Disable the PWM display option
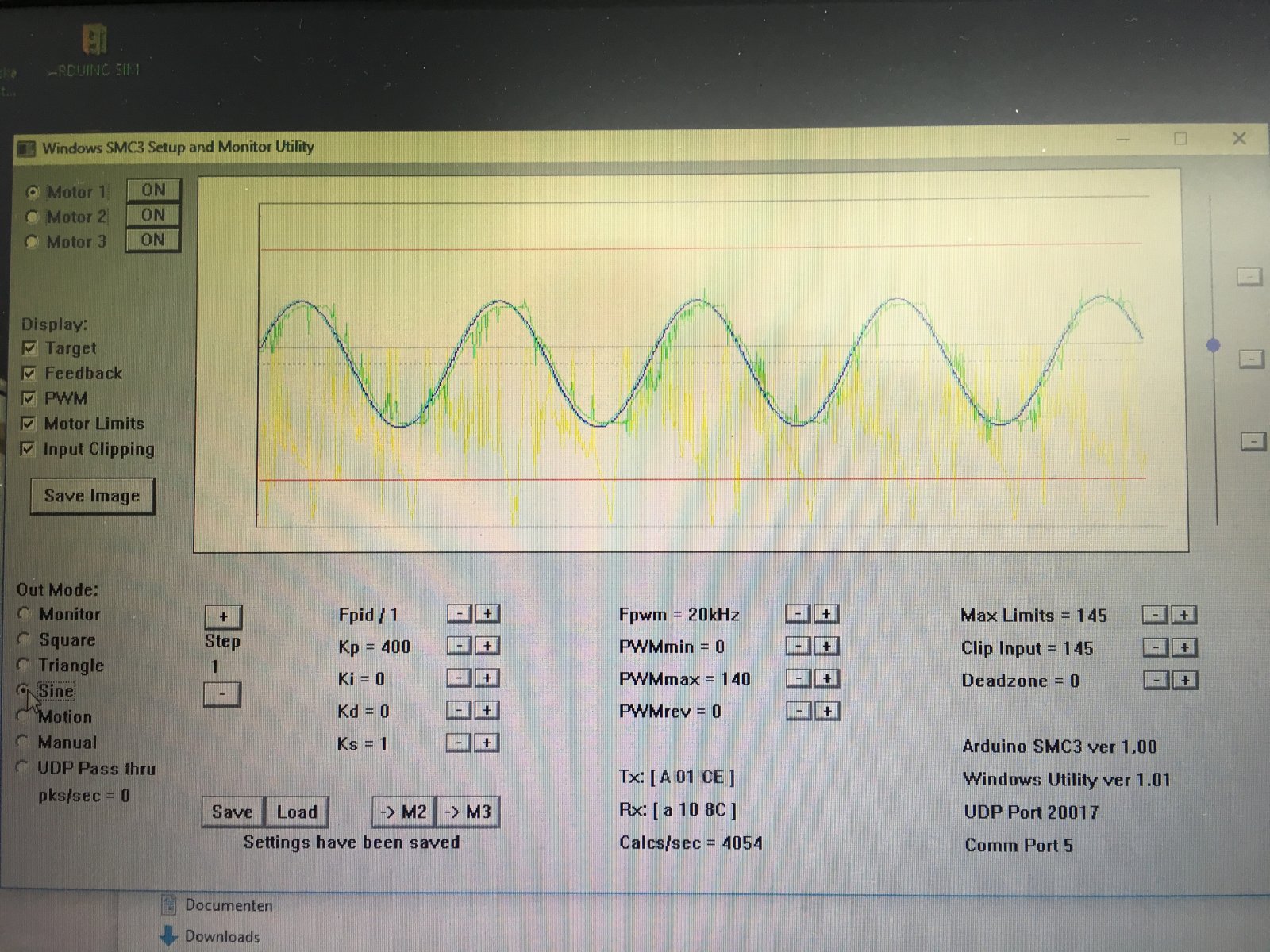1270x952 pixels. tap(30, 398)
